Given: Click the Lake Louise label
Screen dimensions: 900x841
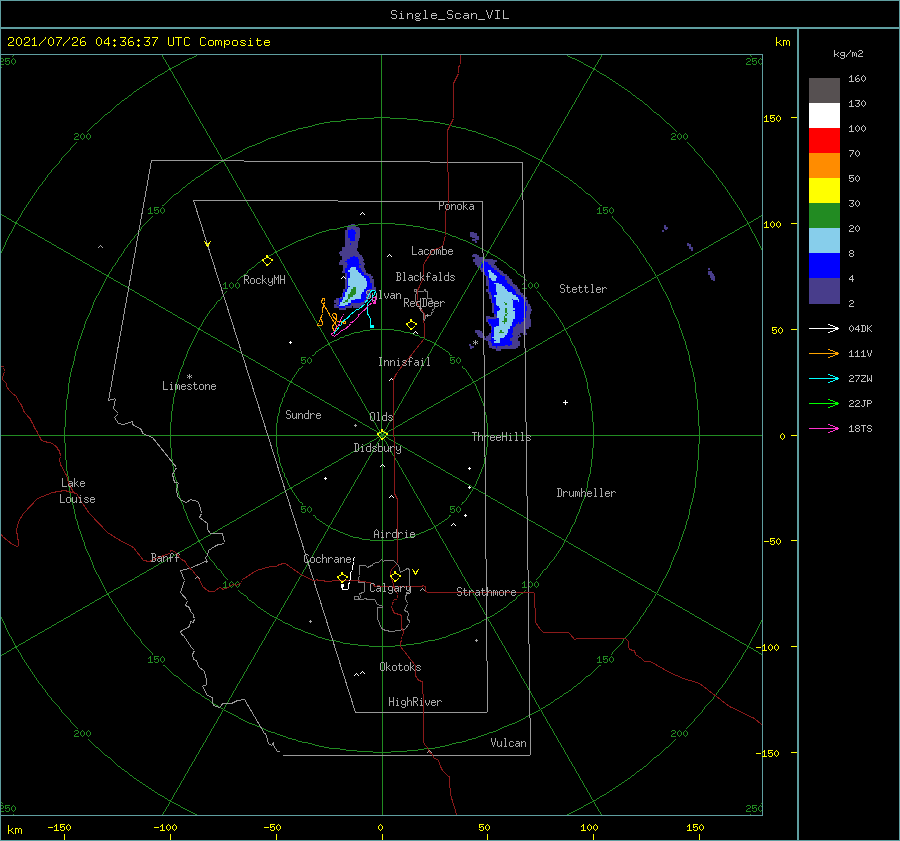Looking at the screenshot, I should 77,491.
